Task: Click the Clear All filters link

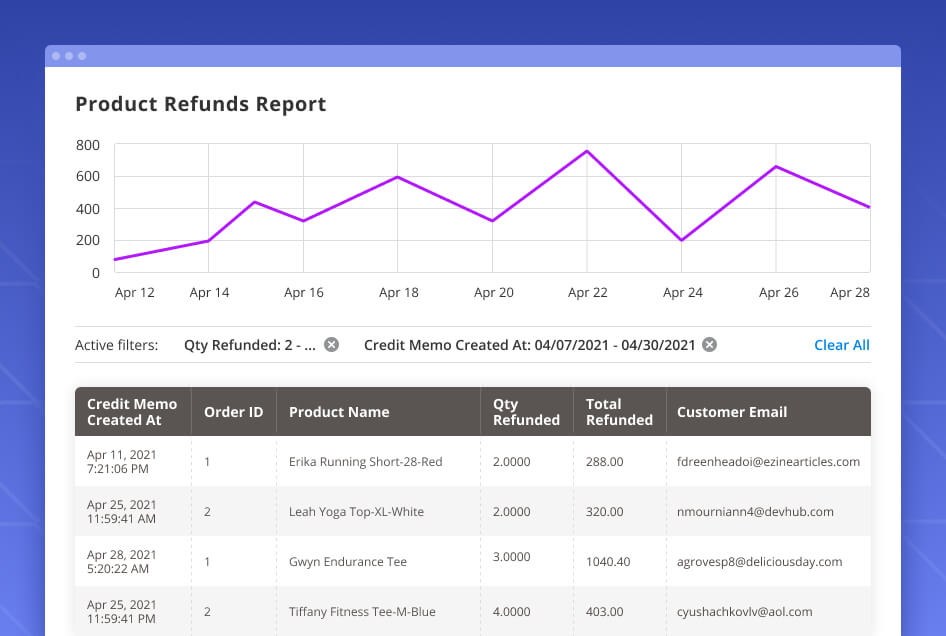Action: coord(841,345)
